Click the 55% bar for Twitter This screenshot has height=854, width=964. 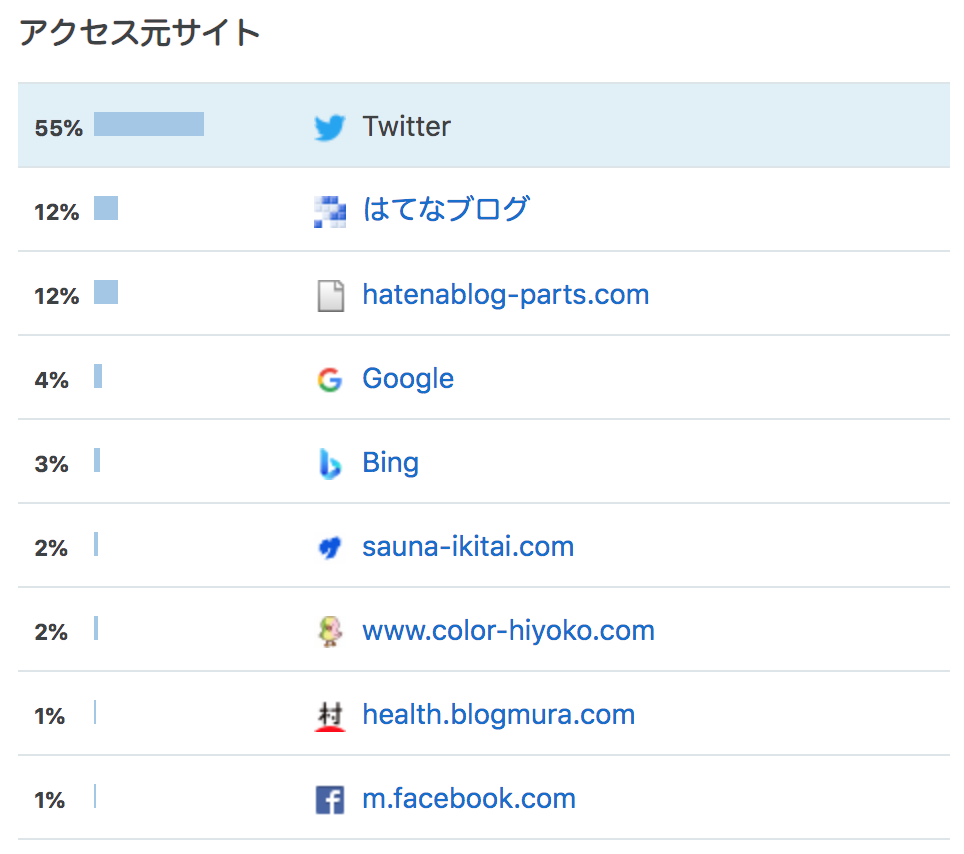[x=149, y=124]
